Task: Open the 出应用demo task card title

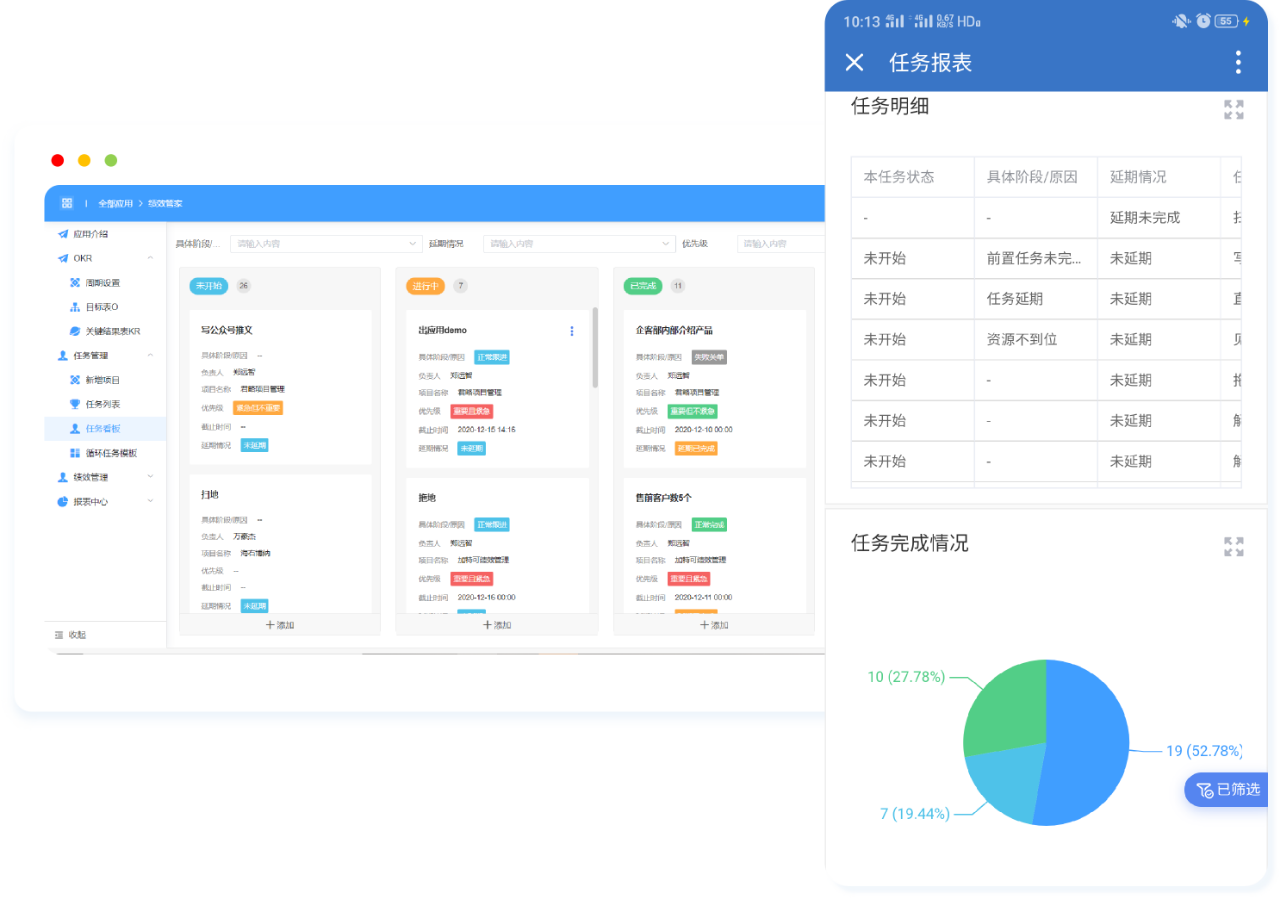Action: 442,330
